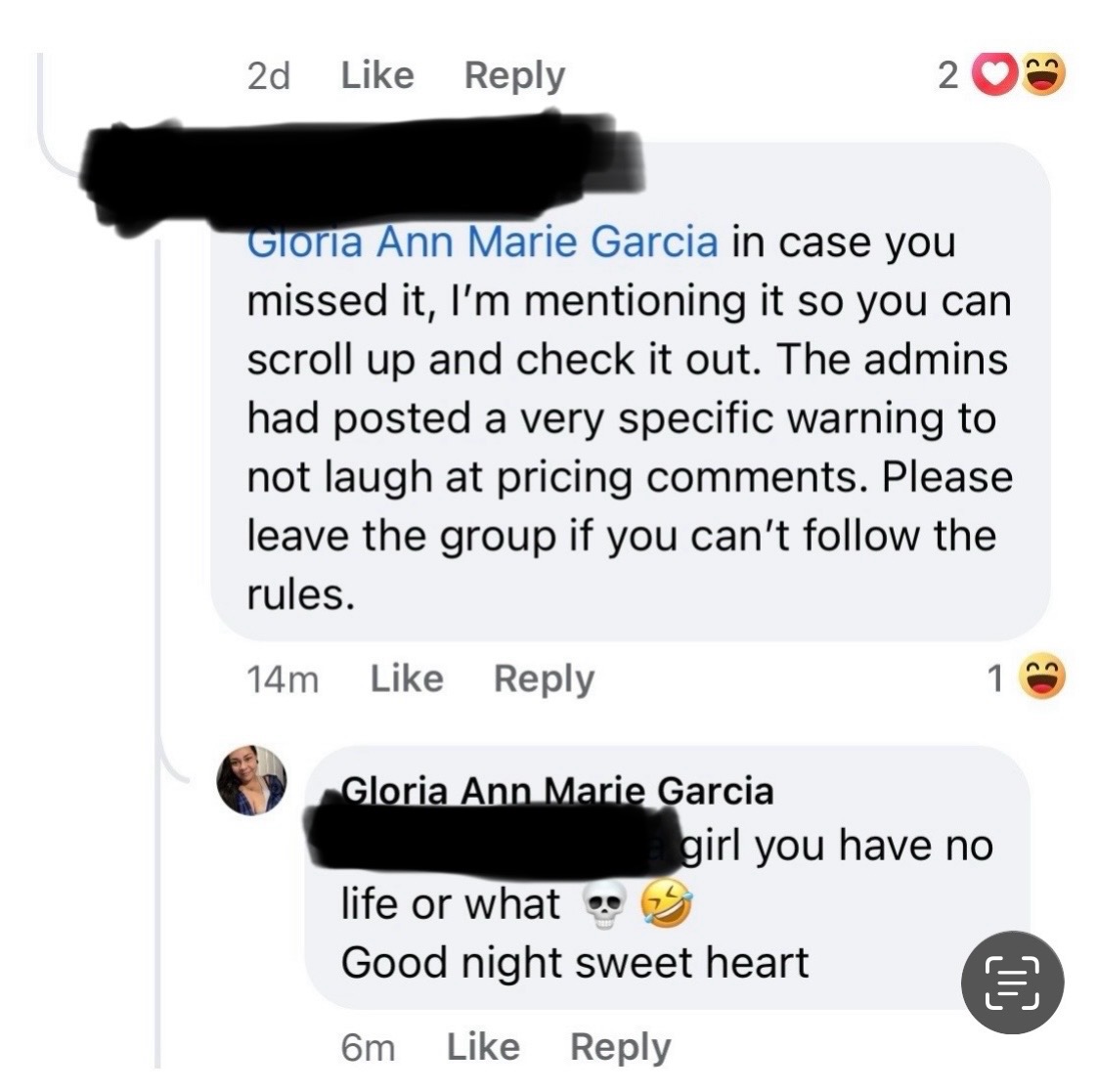Open the bold Gloria Ann Marie Garcia author name
The width and height of the screenshot is (1098, 1092).
coord(557,791)
